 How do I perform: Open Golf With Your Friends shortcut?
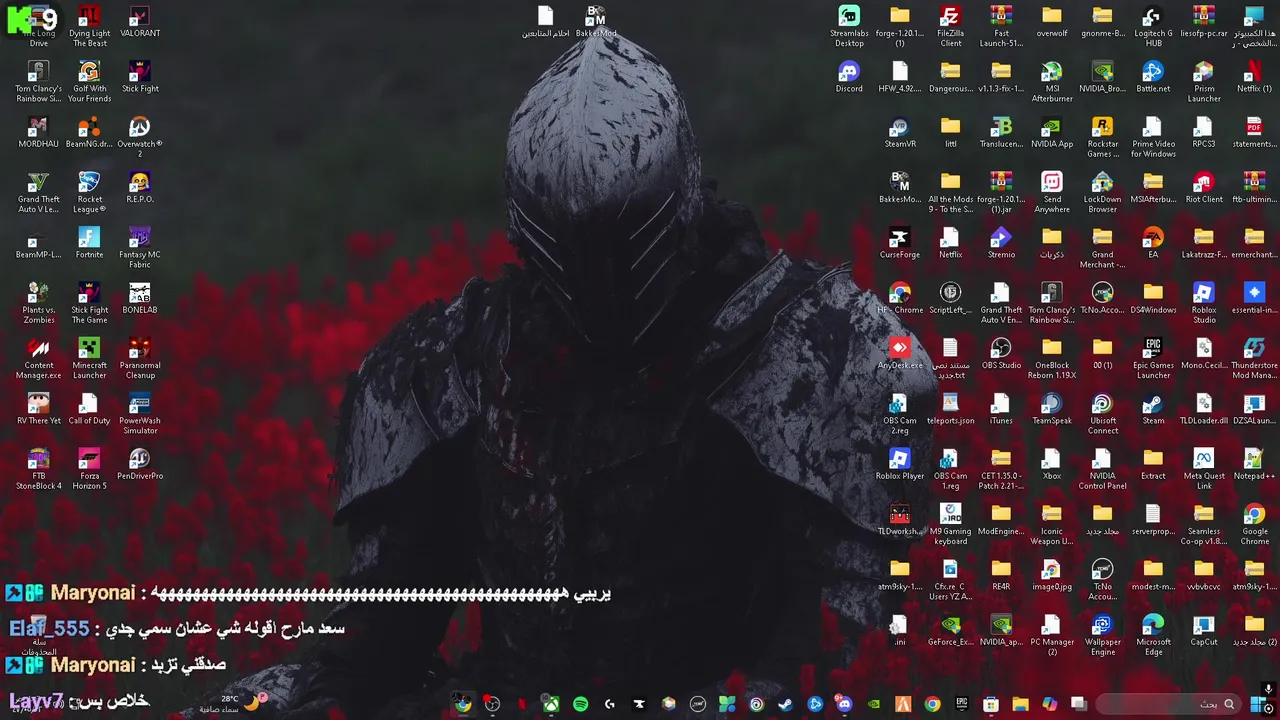(x=89, y=83)
